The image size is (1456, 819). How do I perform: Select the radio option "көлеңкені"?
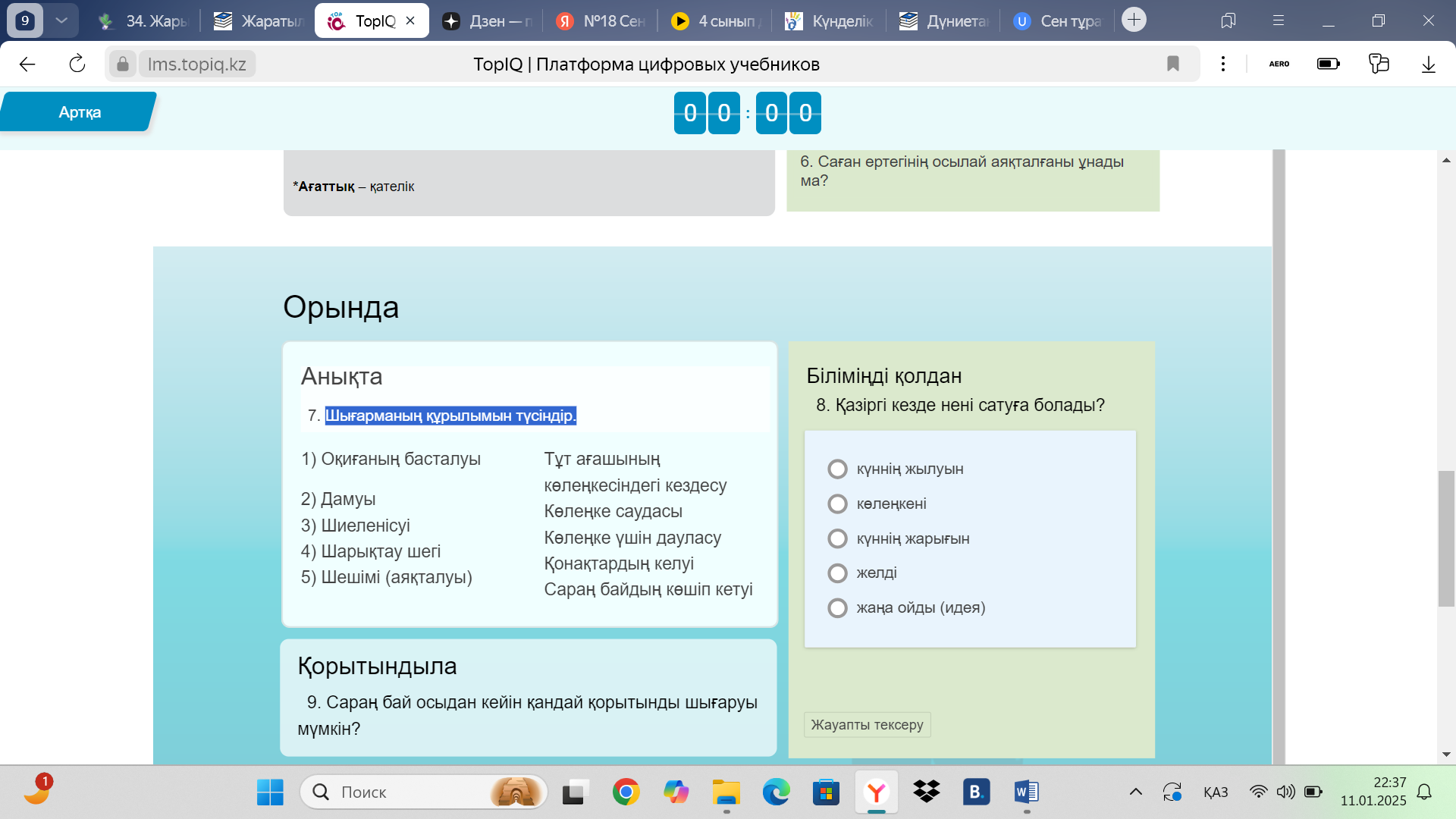[x=837, y=504]
